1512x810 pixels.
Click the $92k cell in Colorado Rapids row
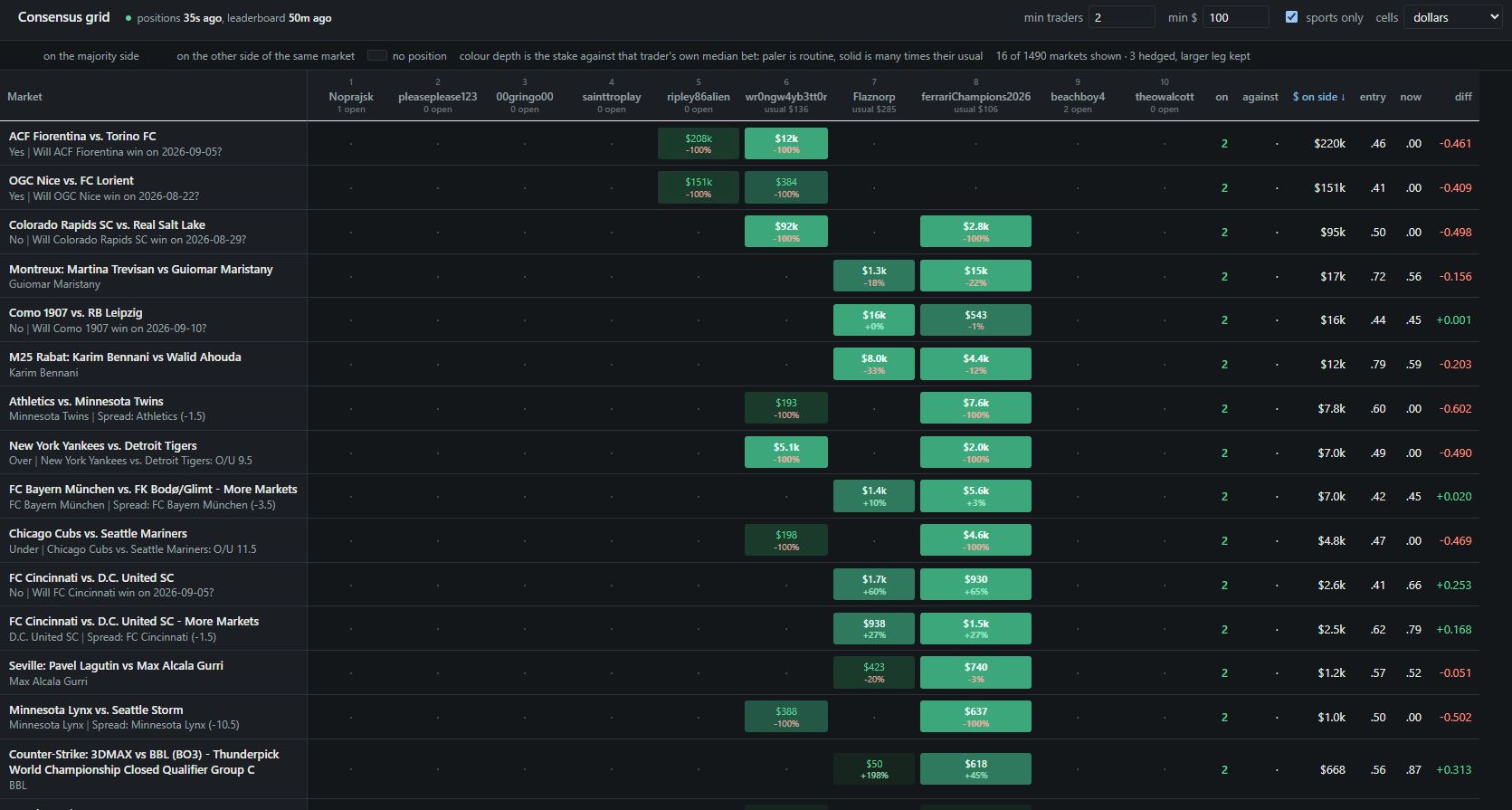click(x=786, y=232)
